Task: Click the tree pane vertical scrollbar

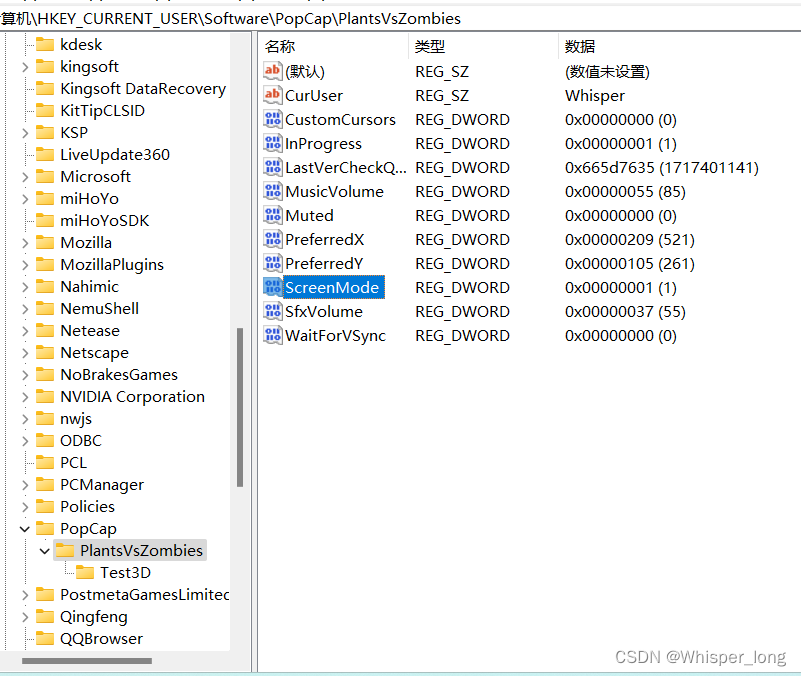Action: 240,407
